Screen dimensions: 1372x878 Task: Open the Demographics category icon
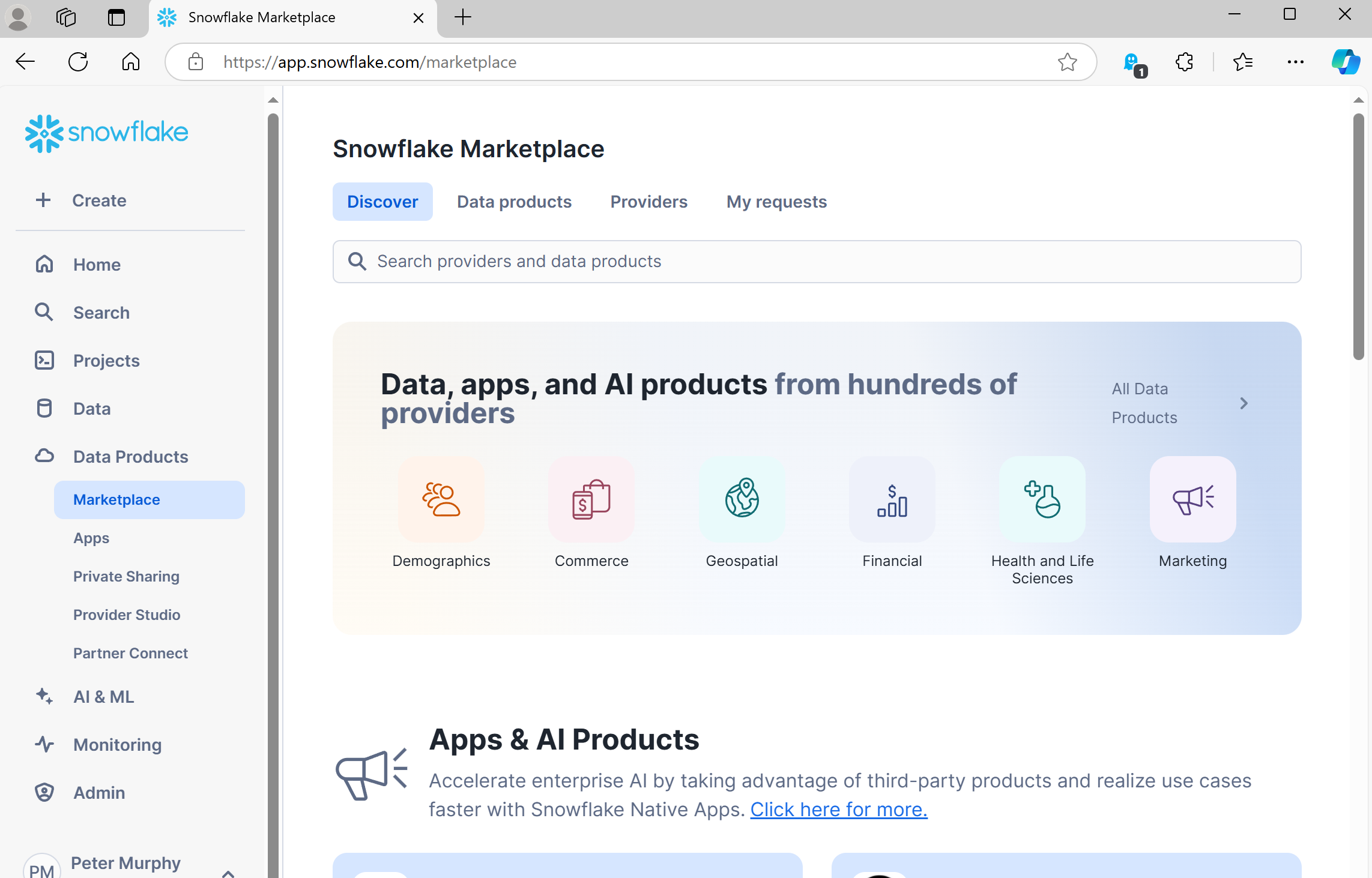441,499
